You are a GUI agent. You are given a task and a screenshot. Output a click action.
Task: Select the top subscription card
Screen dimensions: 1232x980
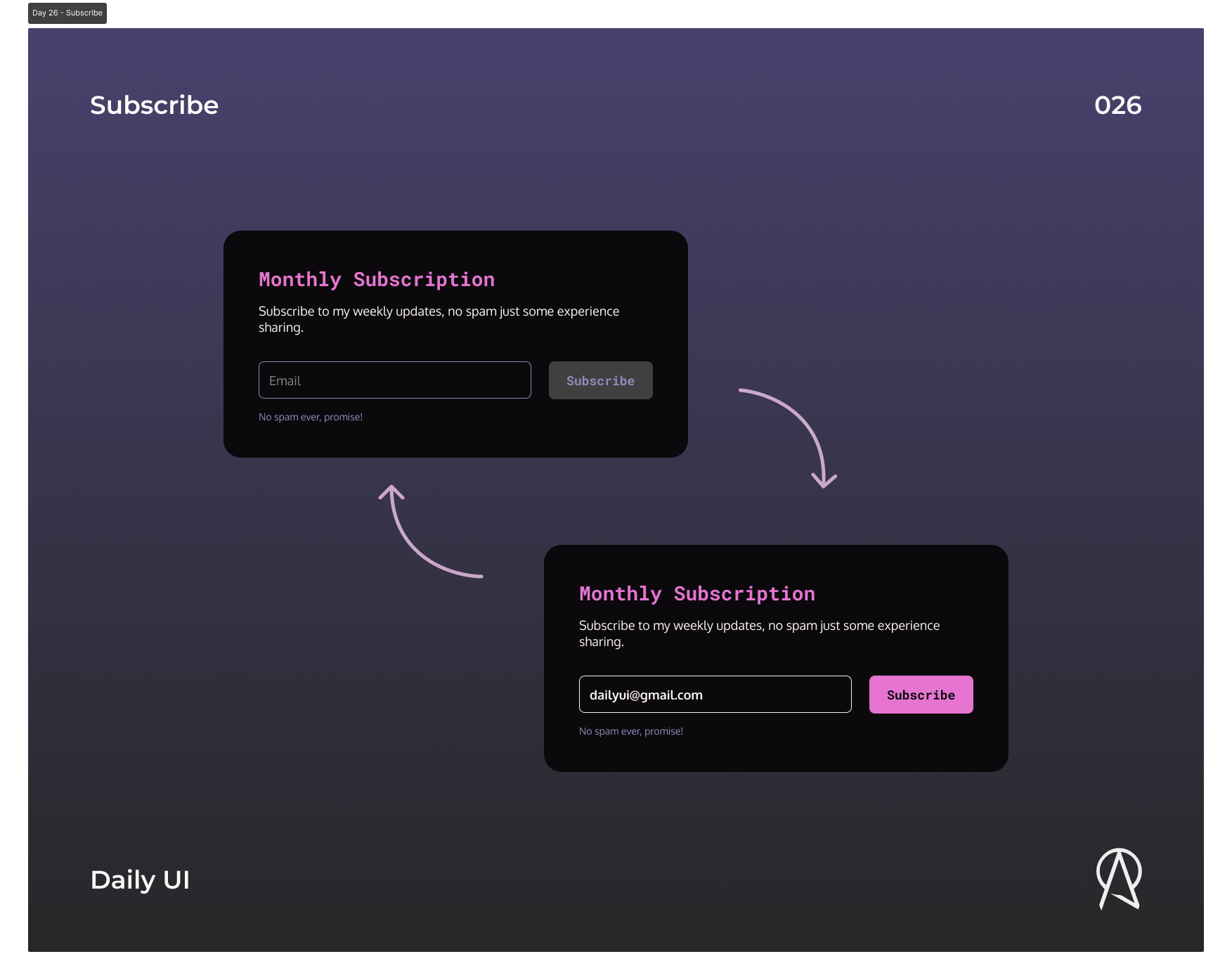click(455, 343)
